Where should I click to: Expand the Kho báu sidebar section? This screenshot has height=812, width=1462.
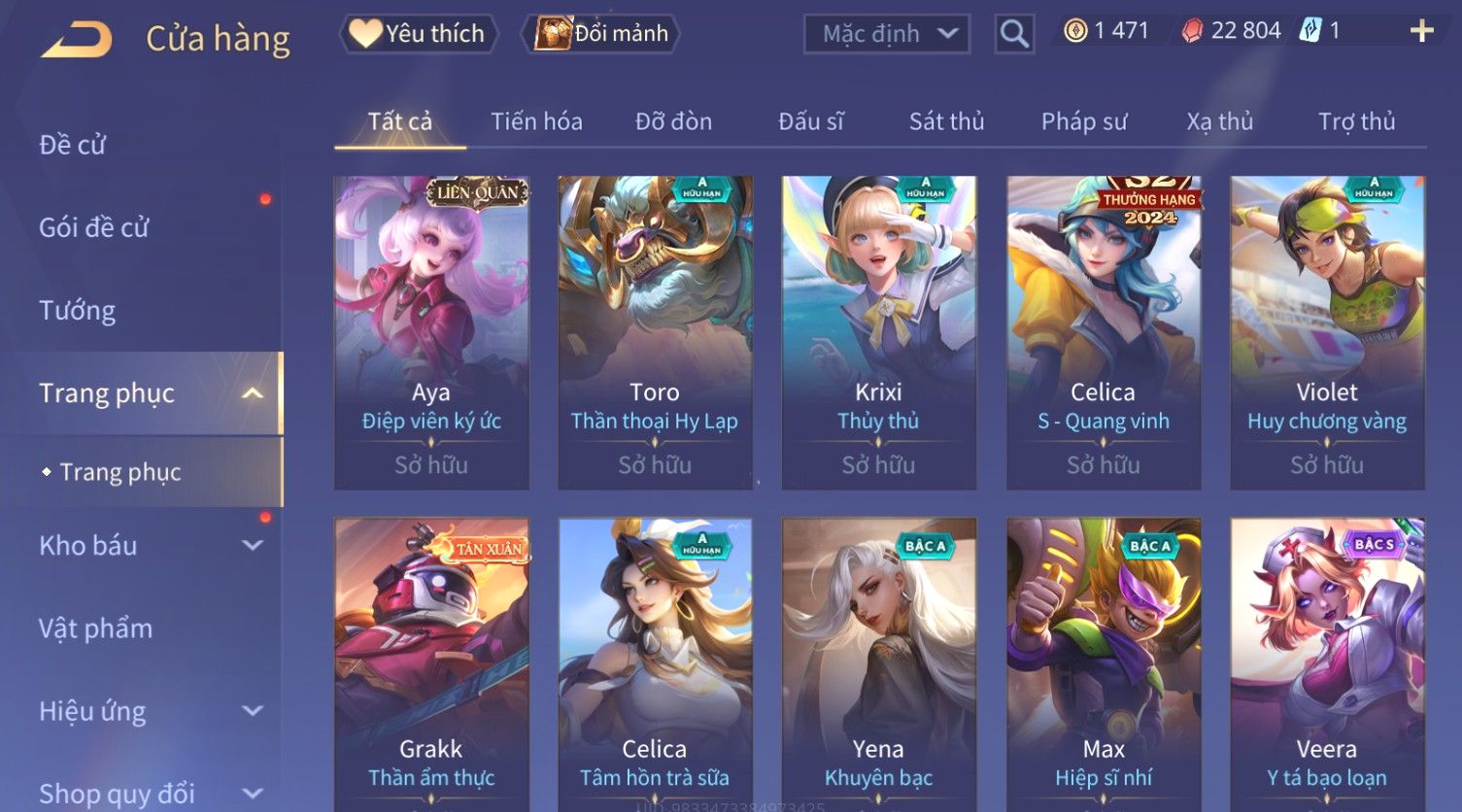pyautogui.click(x=252, y=546)
